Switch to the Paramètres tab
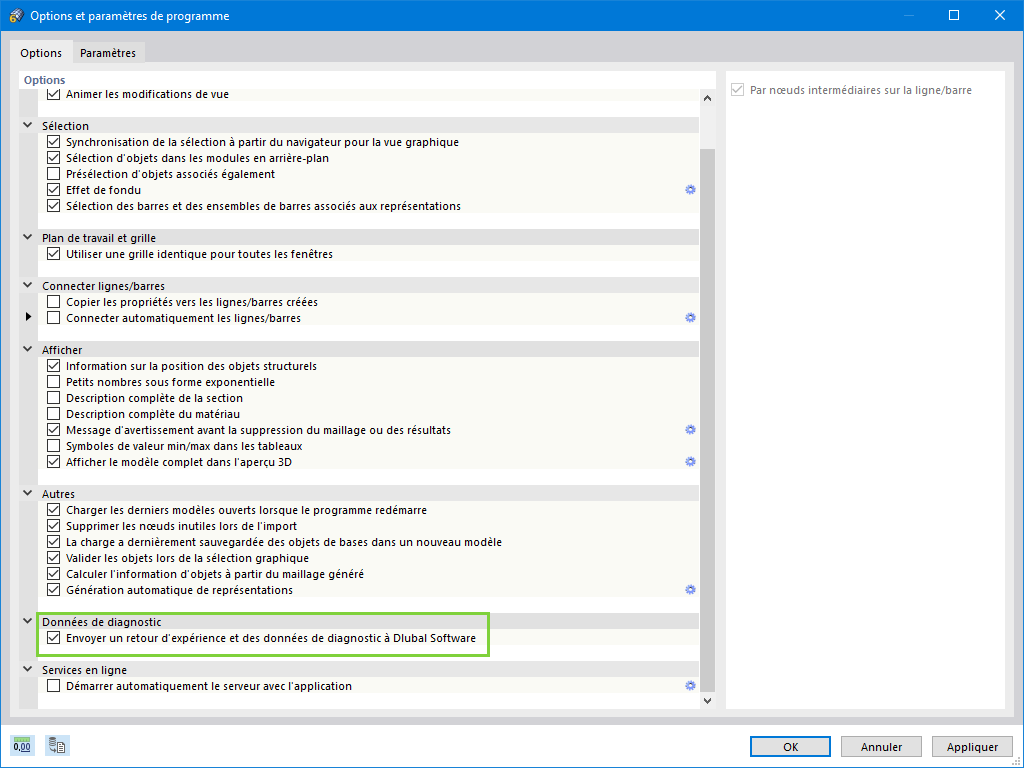The width and height of the screenshot is (1024, 768). click(x=108, y=53)
